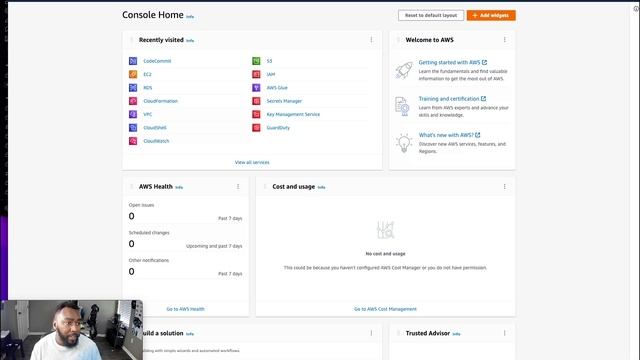The width and height of the screenshot is (640, 360).
Task: Open the CodeCommit text link
Action: tap(157, 61)
